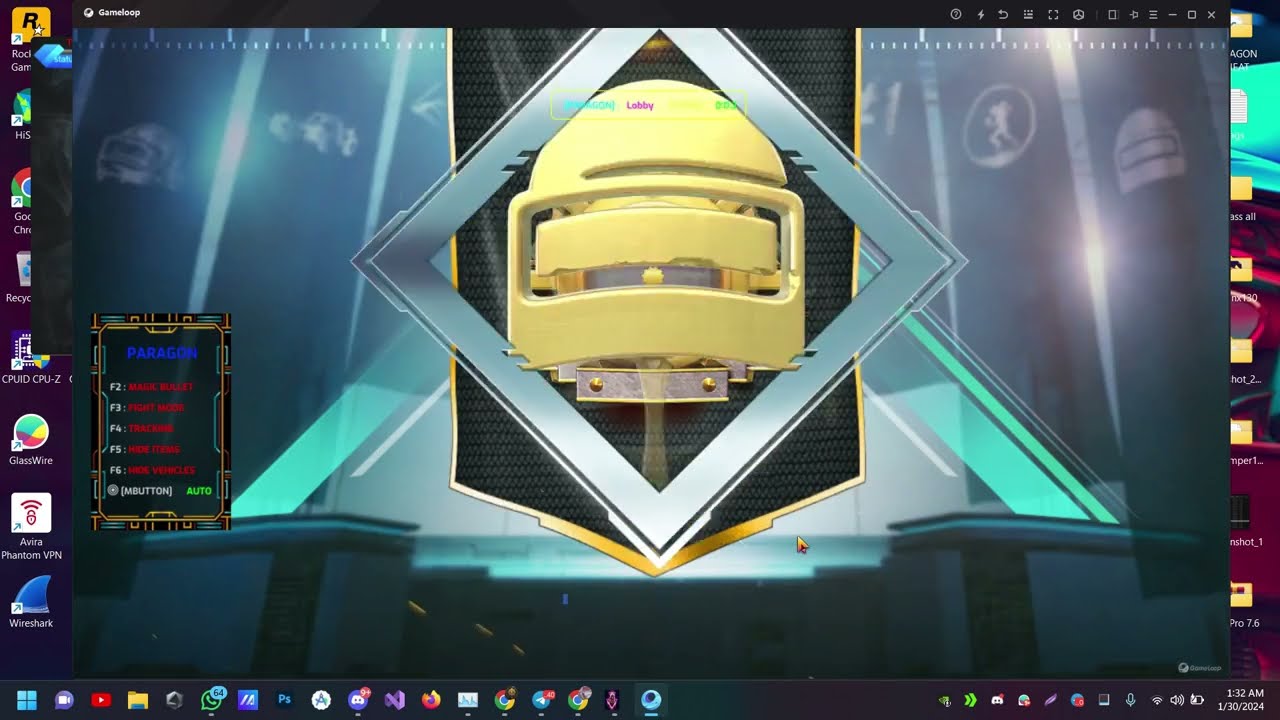The width and height of the screenshot is (1280, 720).
Task: Click the back arrow icon in Gameloop title bar
Action: click(x=1003, y=14)
